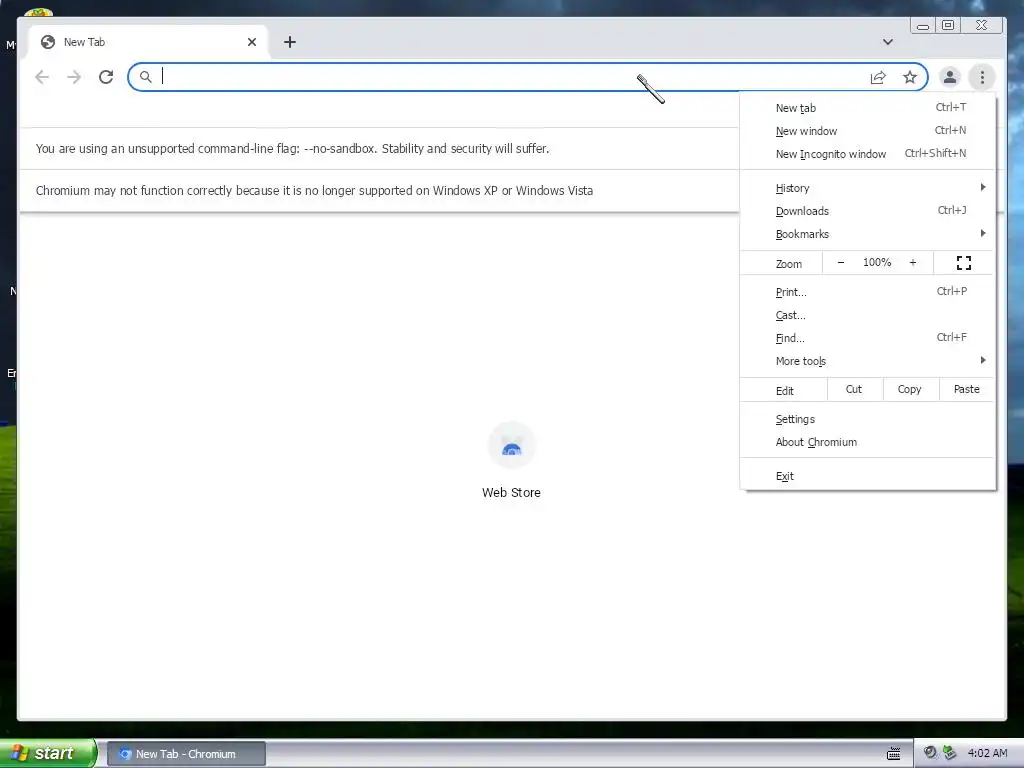Toggle fullscreen mode icon in Zoom row
The width and height of the screenshot is (1024, 768).
(963, 263)
